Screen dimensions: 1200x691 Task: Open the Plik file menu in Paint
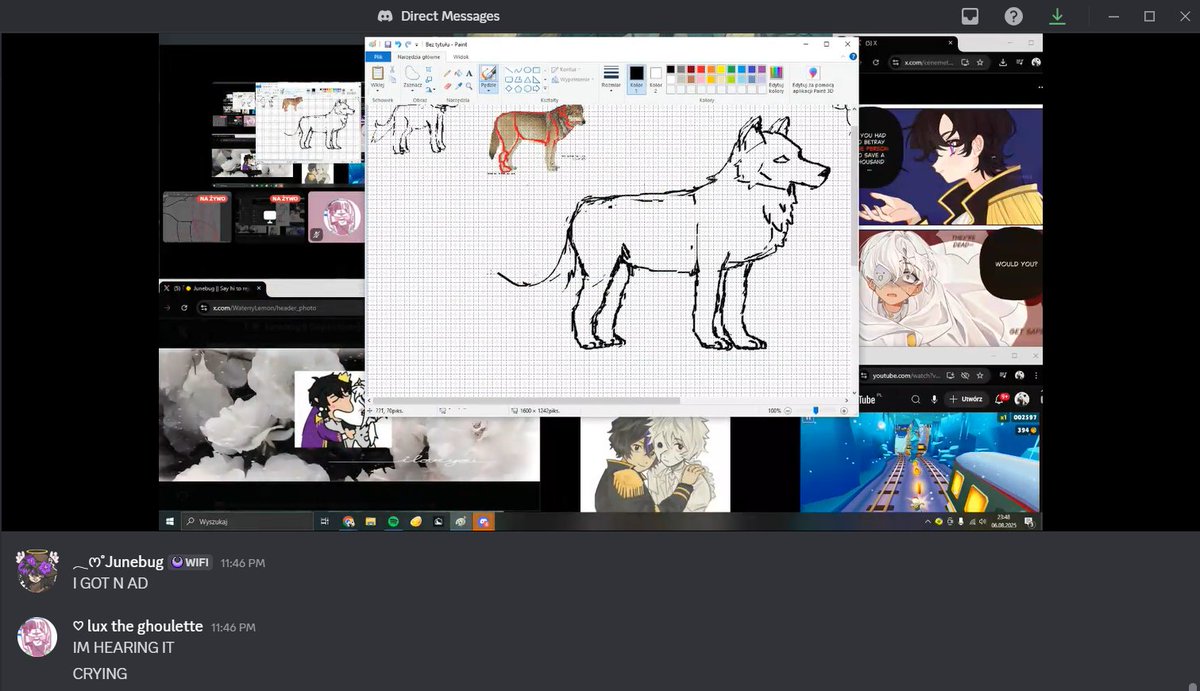pyautogui.click(x=378, y=57)
